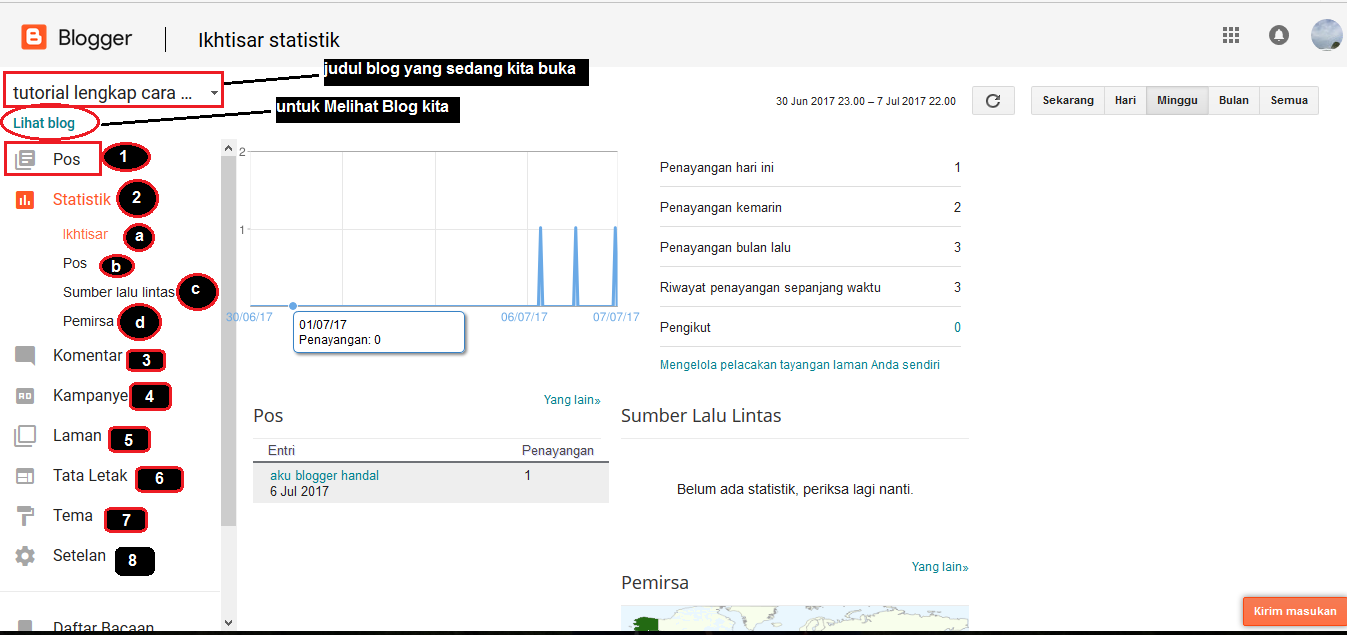Switch time range to Hari

point(1125,101)
